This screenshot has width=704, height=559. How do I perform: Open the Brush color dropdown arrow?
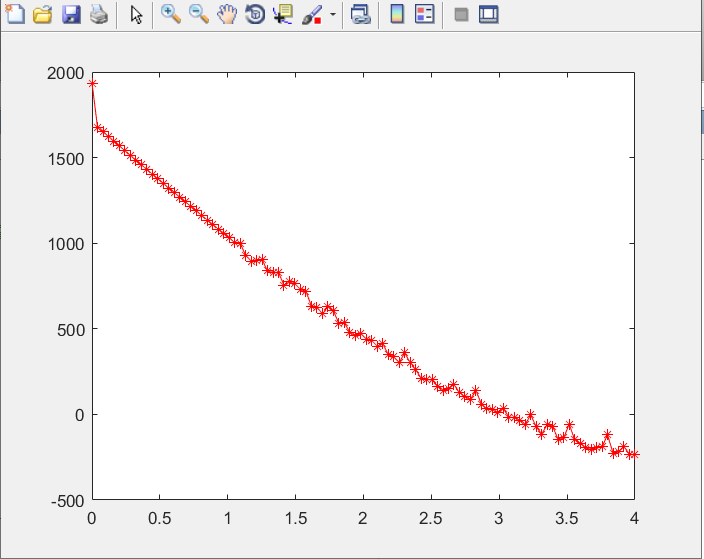[x=333, y=14]
